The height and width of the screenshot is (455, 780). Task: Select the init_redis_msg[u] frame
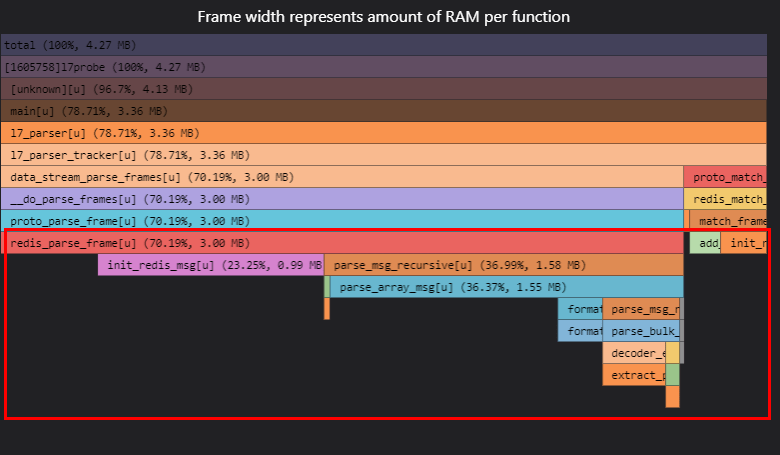[210, 265]
